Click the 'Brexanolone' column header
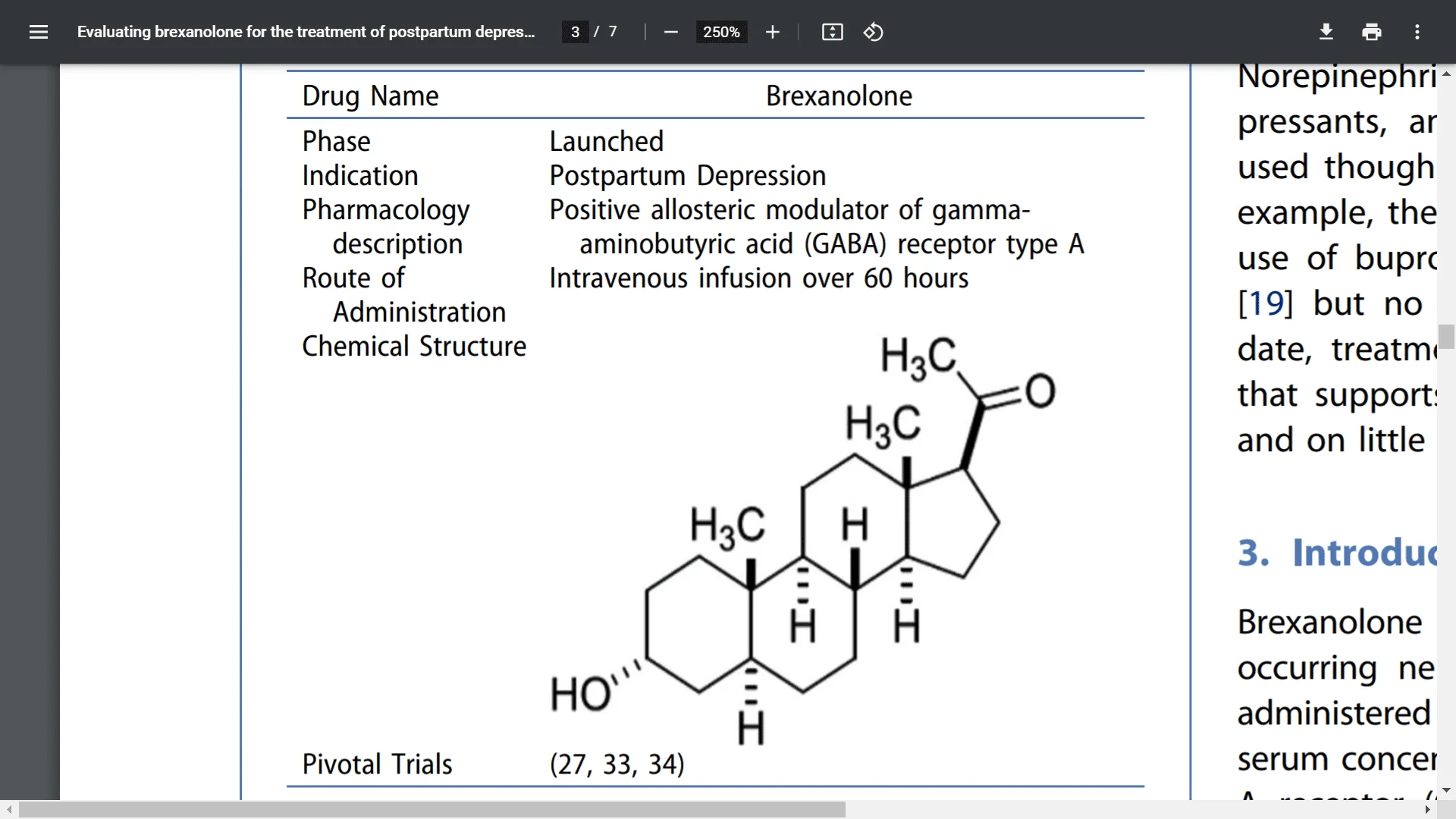The image size is (1456, 819). coord(839,96)
